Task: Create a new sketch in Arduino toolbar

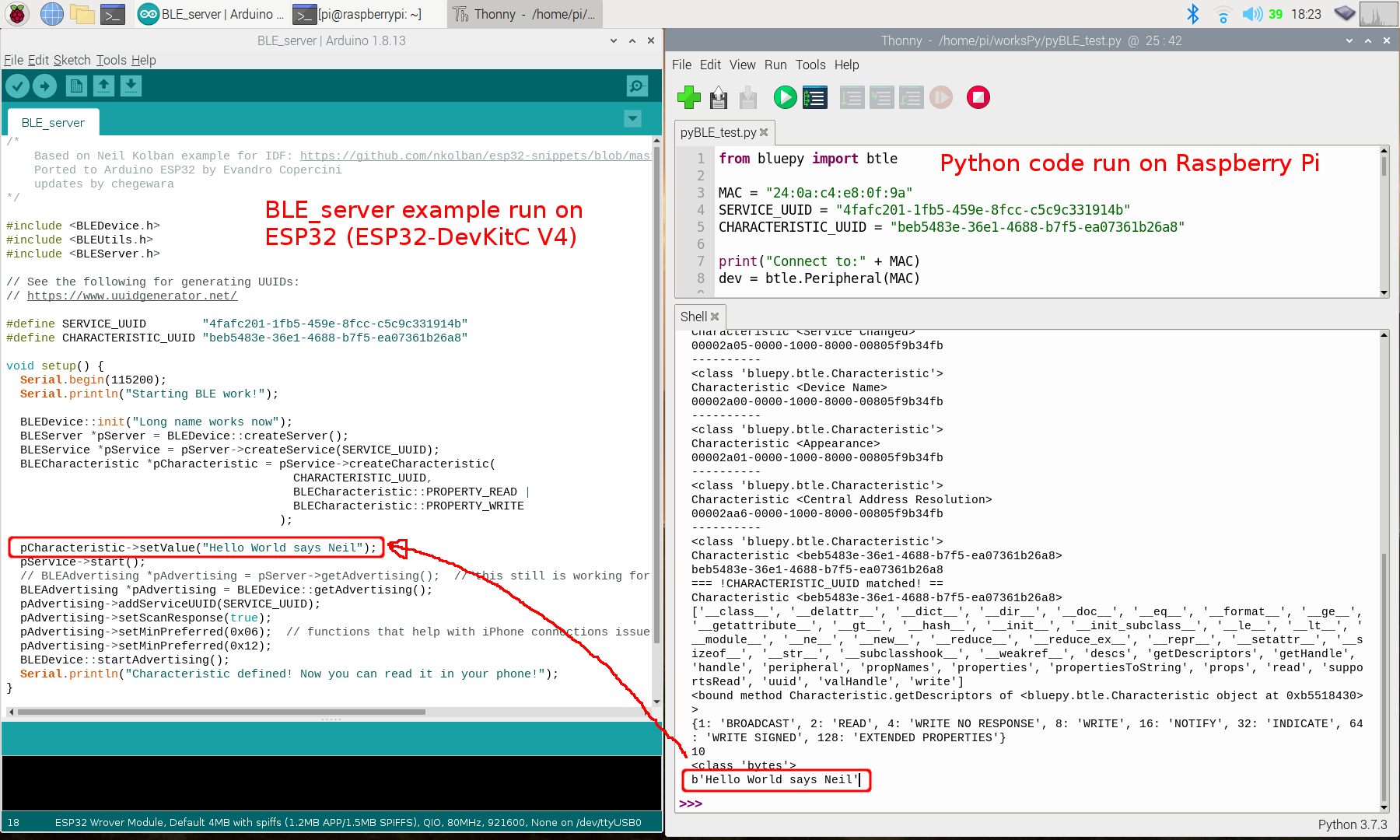Action: [x=76, y=86]
